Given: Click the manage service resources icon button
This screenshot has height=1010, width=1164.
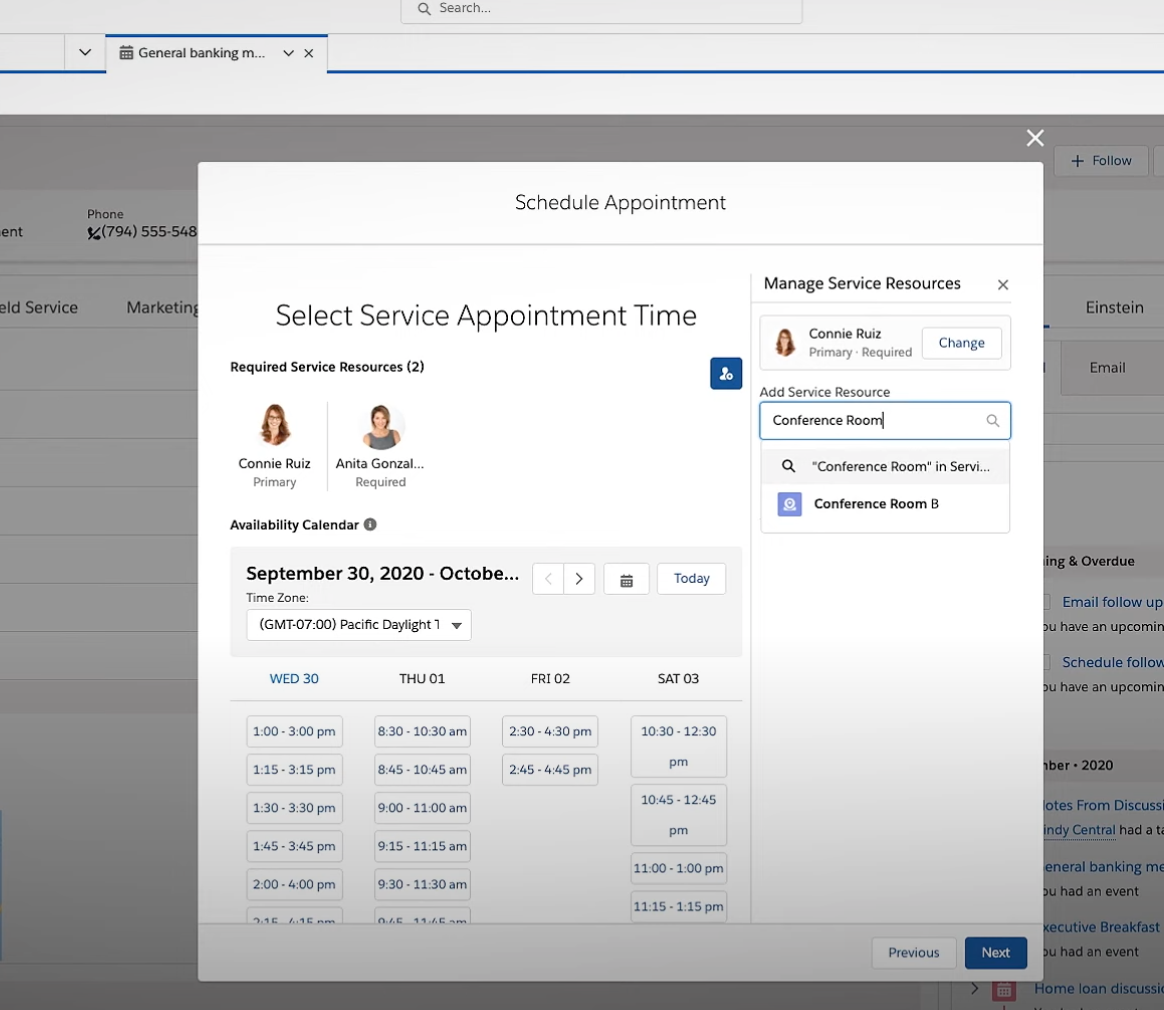Looking at the screenshot, I should 726,373.
